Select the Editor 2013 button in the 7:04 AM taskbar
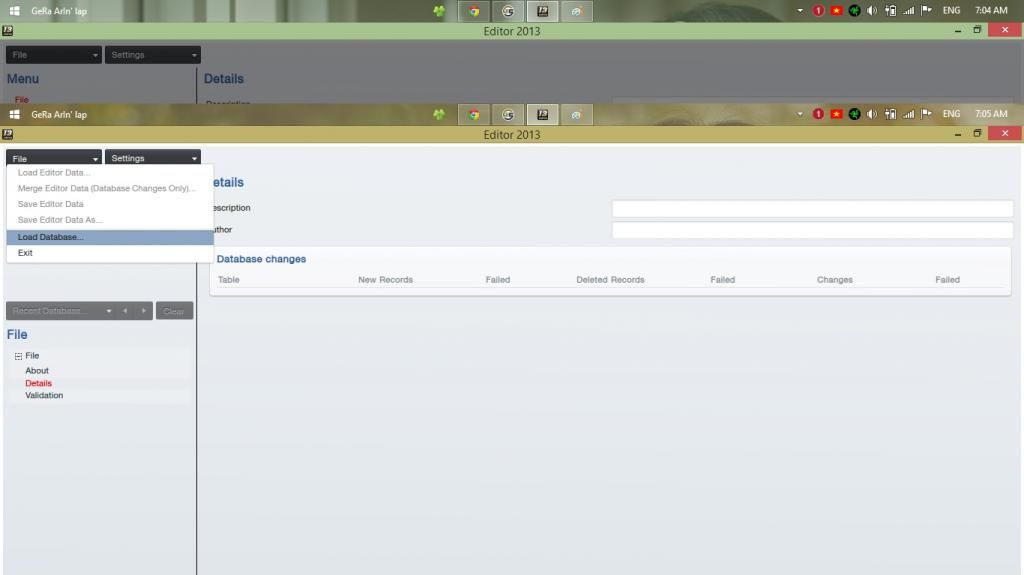The width and height of the screenshot is (1024, 575). [542, 11]
